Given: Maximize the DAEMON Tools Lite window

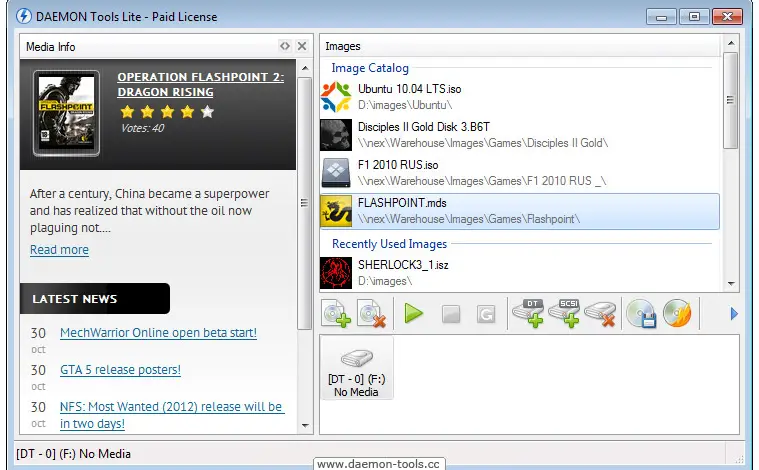Looking at the screenshot, I should [694, 17].
